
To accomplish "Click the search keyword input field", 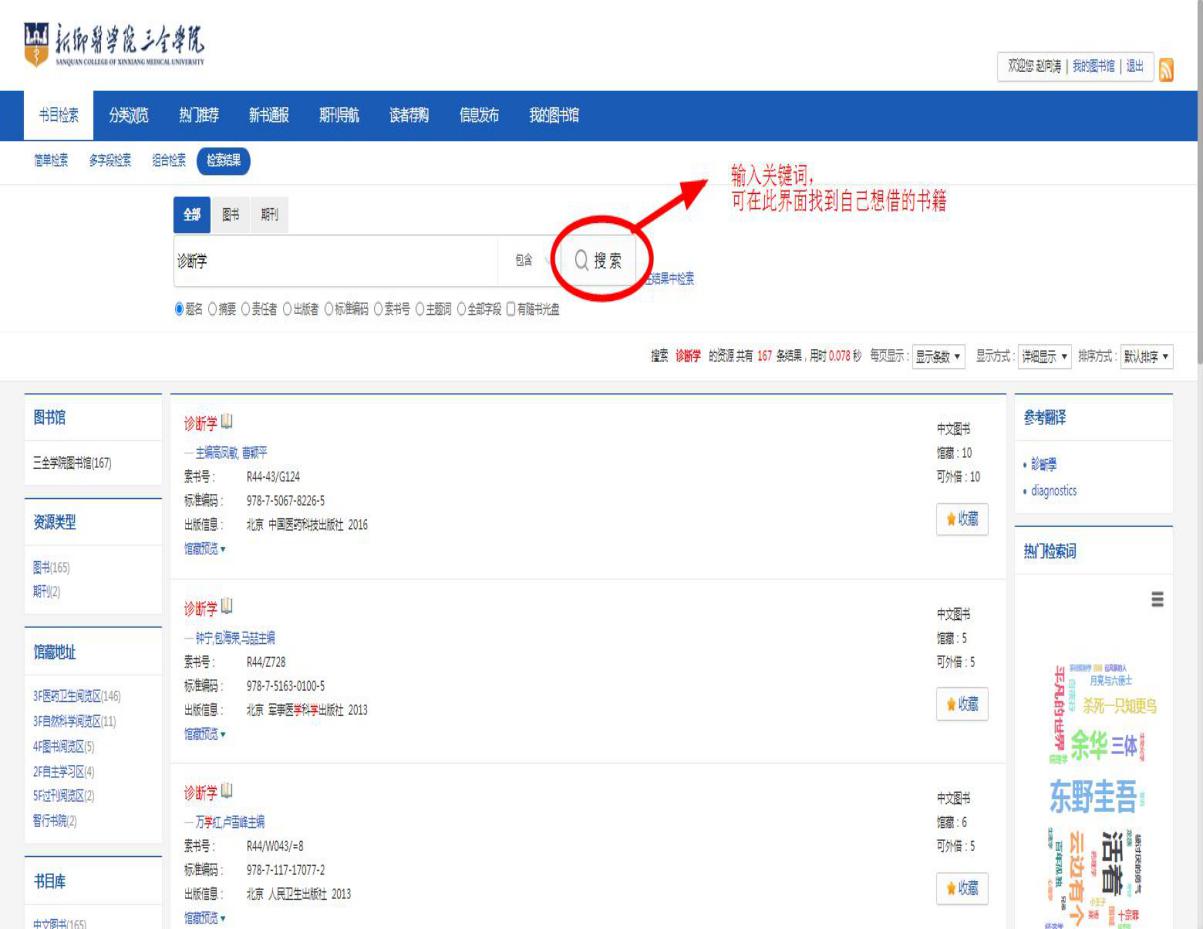I will [x=335, y=261].
